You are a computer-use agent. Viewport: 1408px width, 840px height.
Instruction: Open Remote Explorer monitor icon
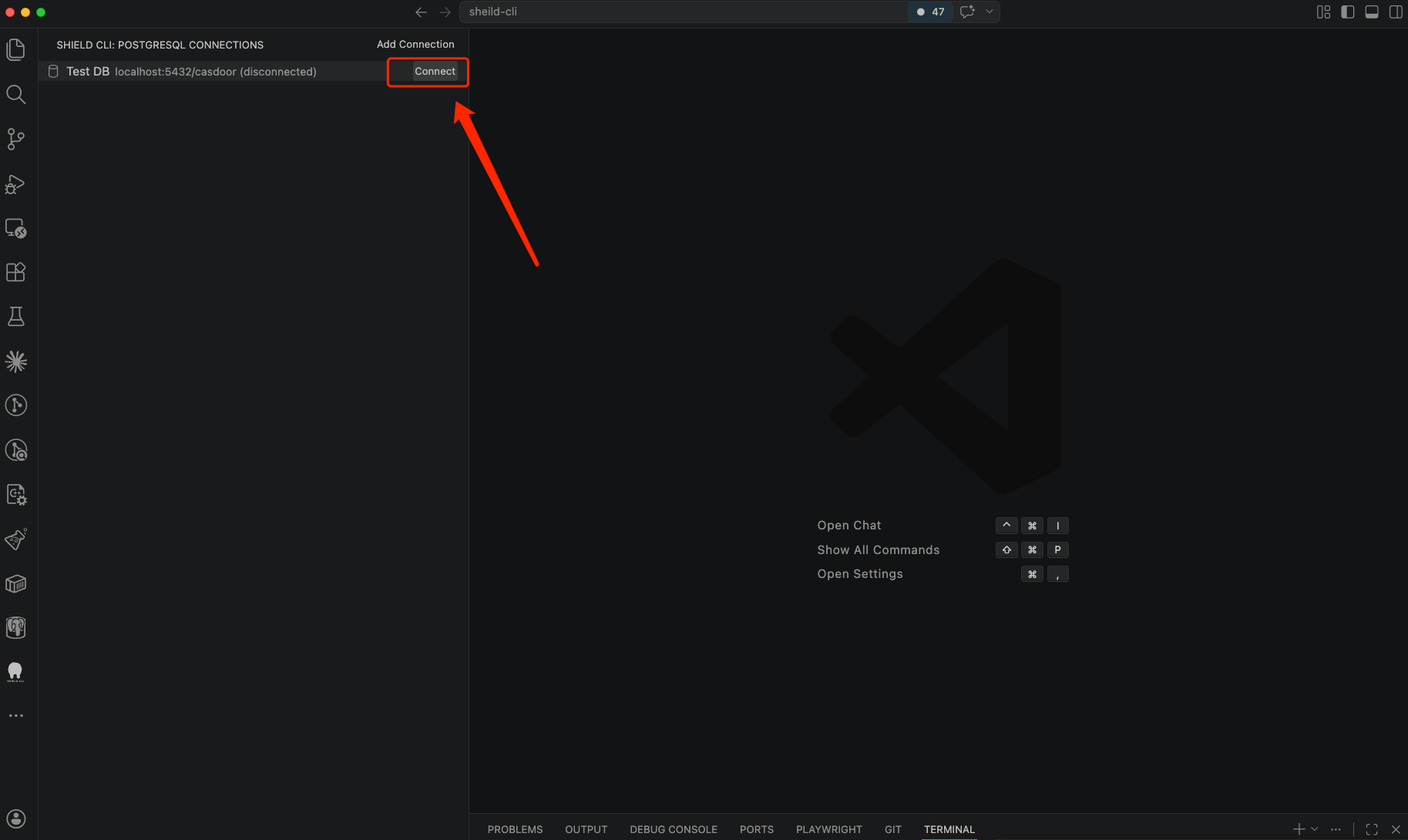point(15,228)
